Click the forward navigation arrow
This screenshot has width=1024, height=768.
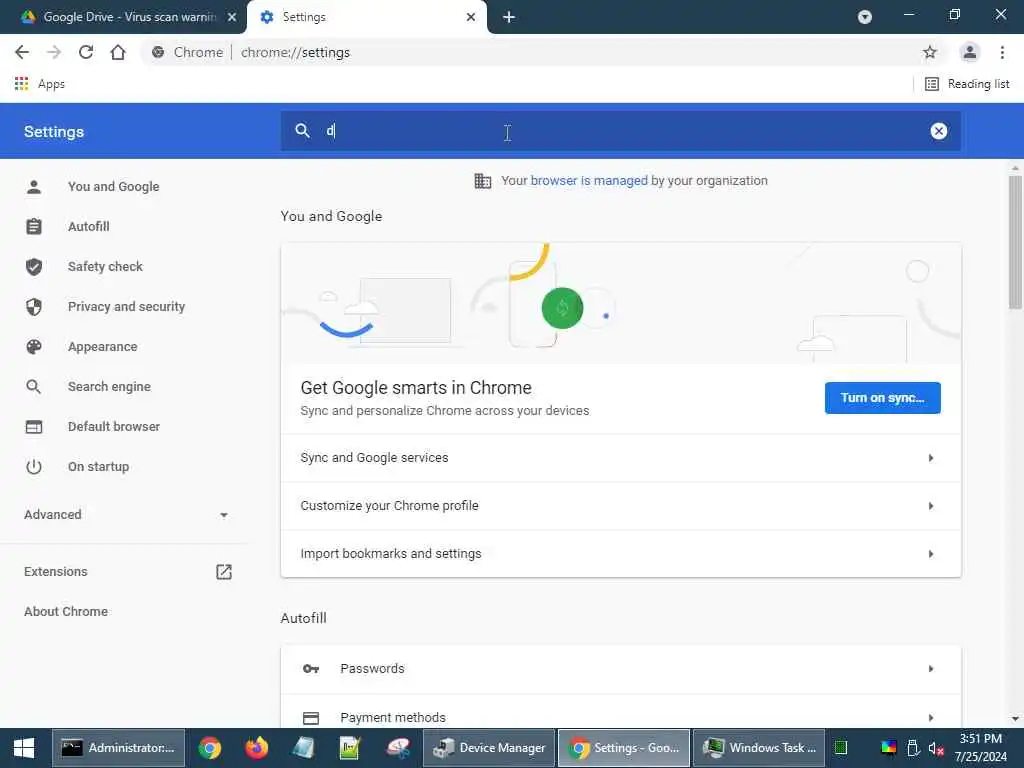[54, 52]
